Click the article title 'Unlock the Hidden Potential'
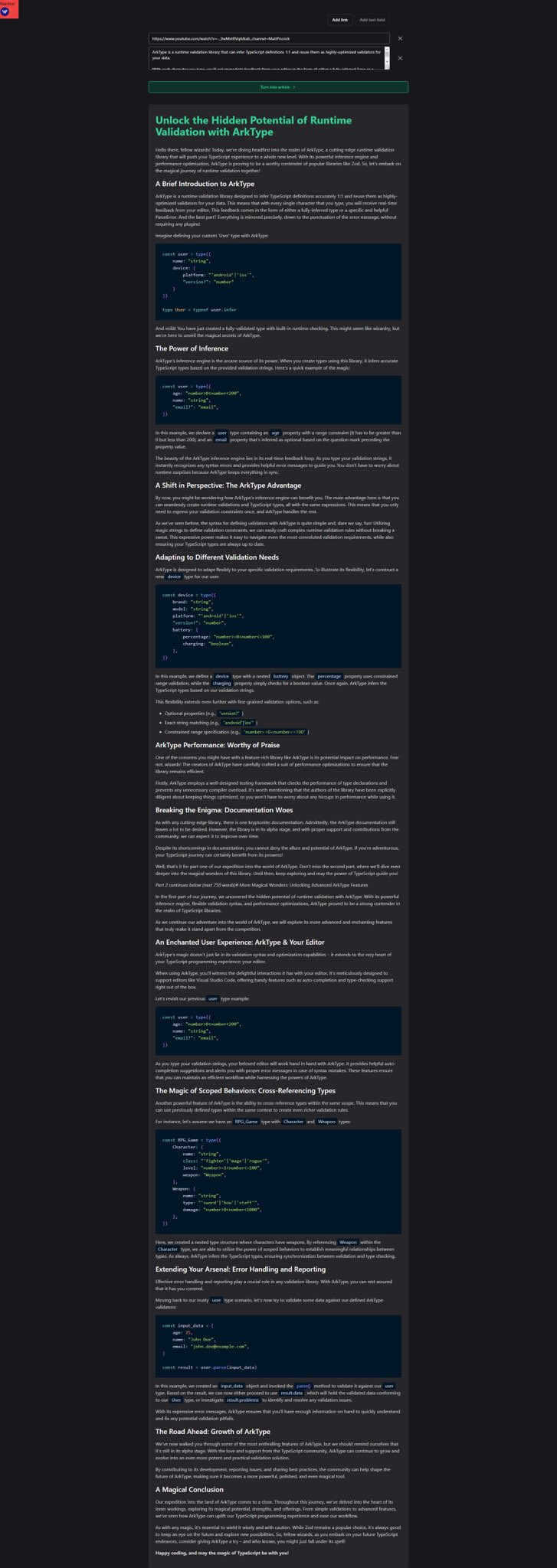The height and width of the screenshot is (1568, 557). [x=254, y=126]
